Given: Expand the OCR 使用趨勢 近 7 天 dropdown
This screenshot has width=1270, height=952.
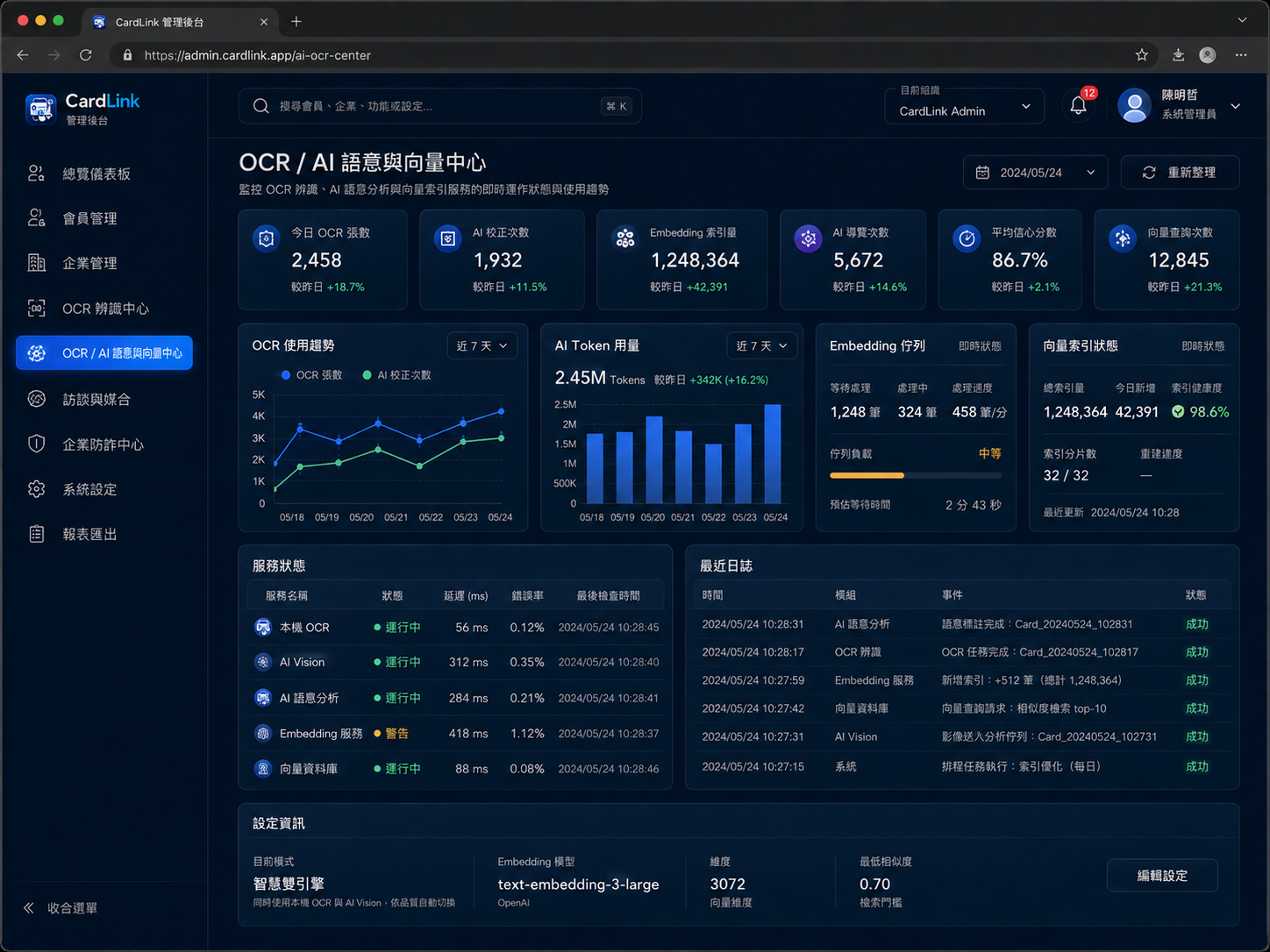Looking at the screenshot, I should [482, 346].
